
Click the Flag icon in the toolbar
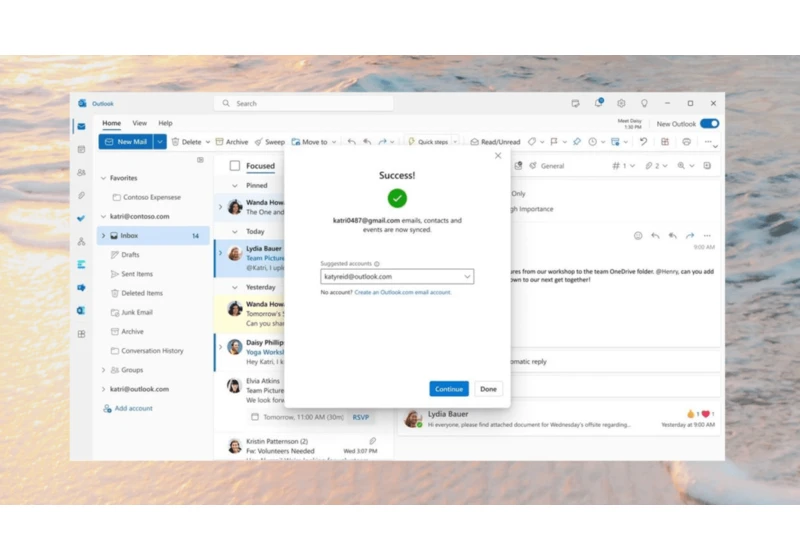click(x=554, y=142)
